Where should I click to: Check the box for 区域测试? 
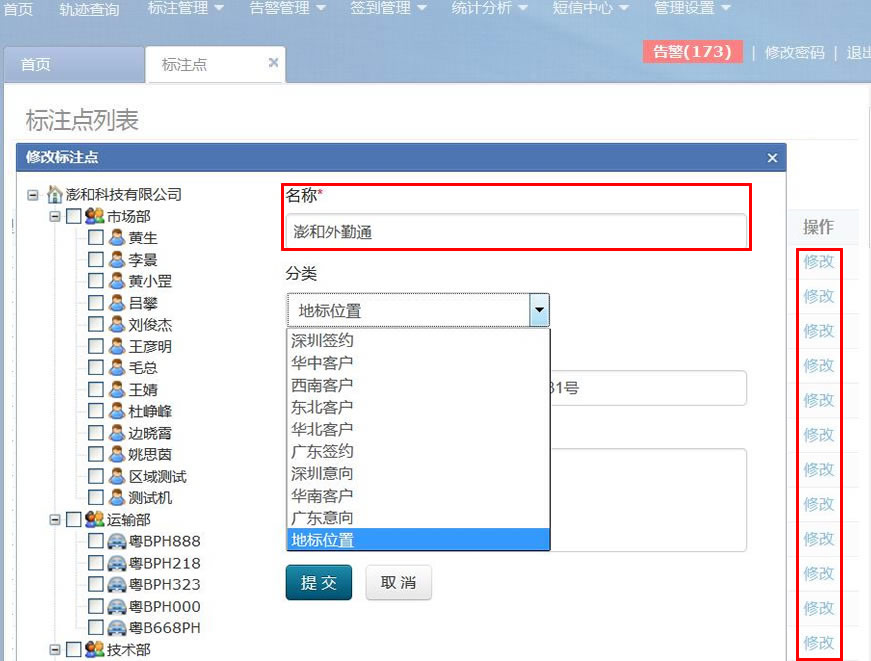(96, 476)
